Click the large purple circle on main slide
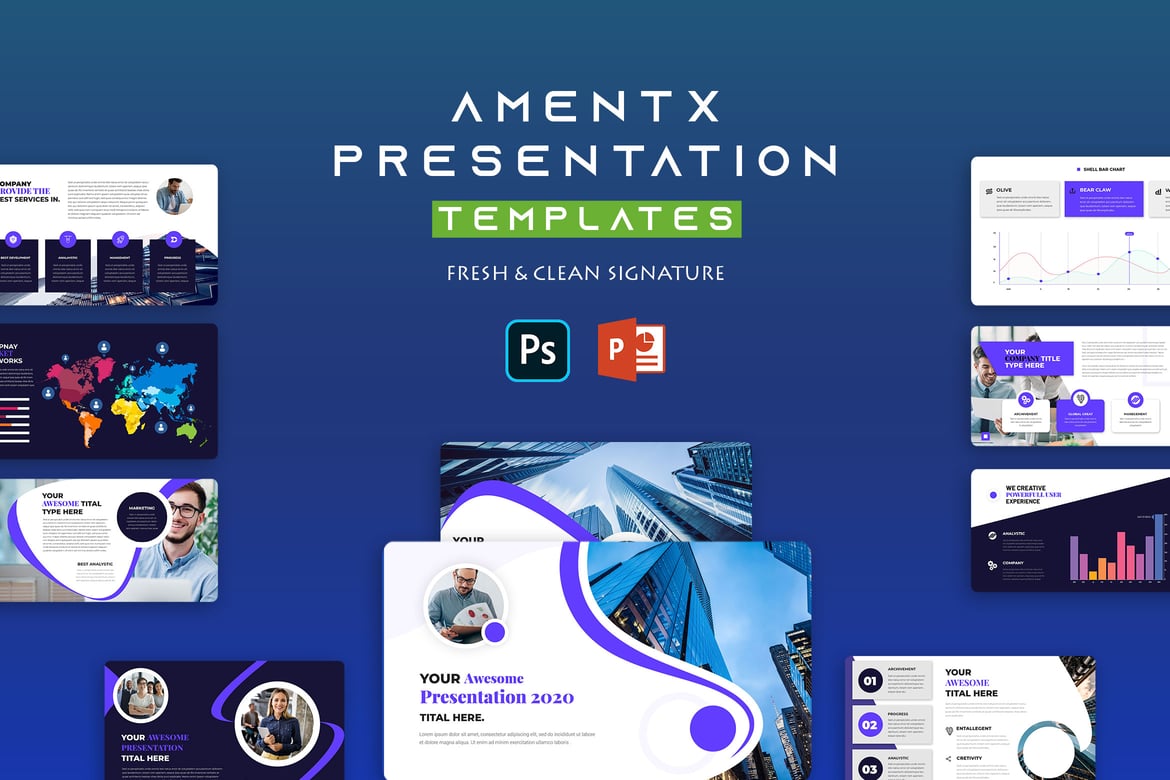This screenshot has width=1170, height=780. pyautogui.click(x=713, y=728)
